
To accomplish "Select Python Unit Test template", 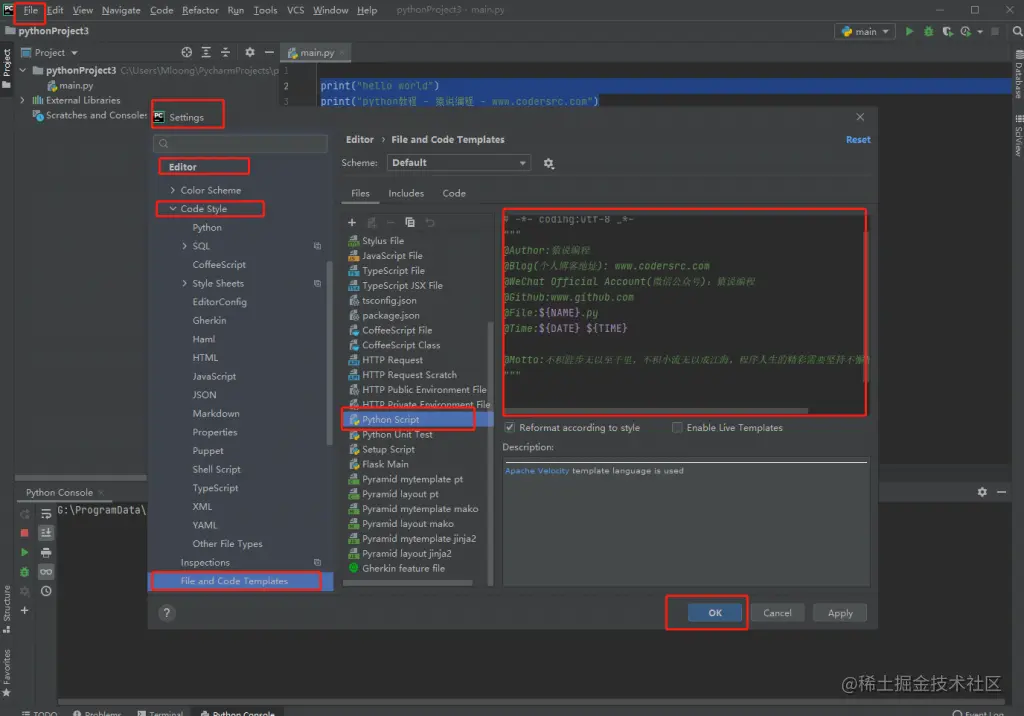I will click(x=397, y=434).
